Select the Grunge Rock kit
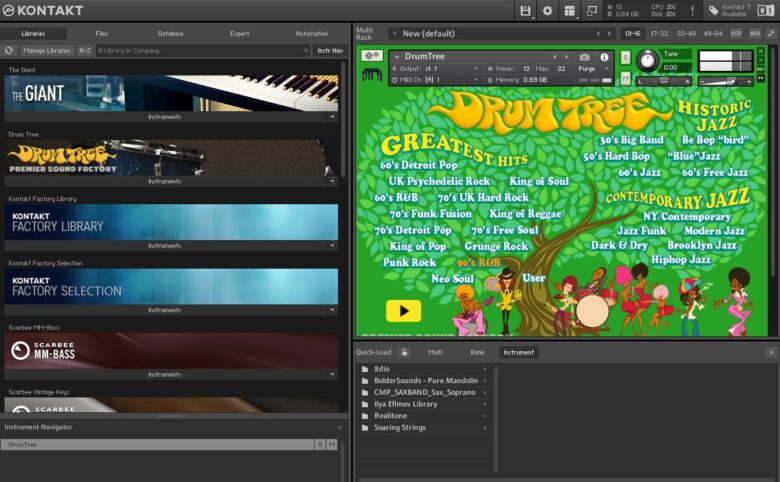780x482 pixels. [x=496, y=246]
